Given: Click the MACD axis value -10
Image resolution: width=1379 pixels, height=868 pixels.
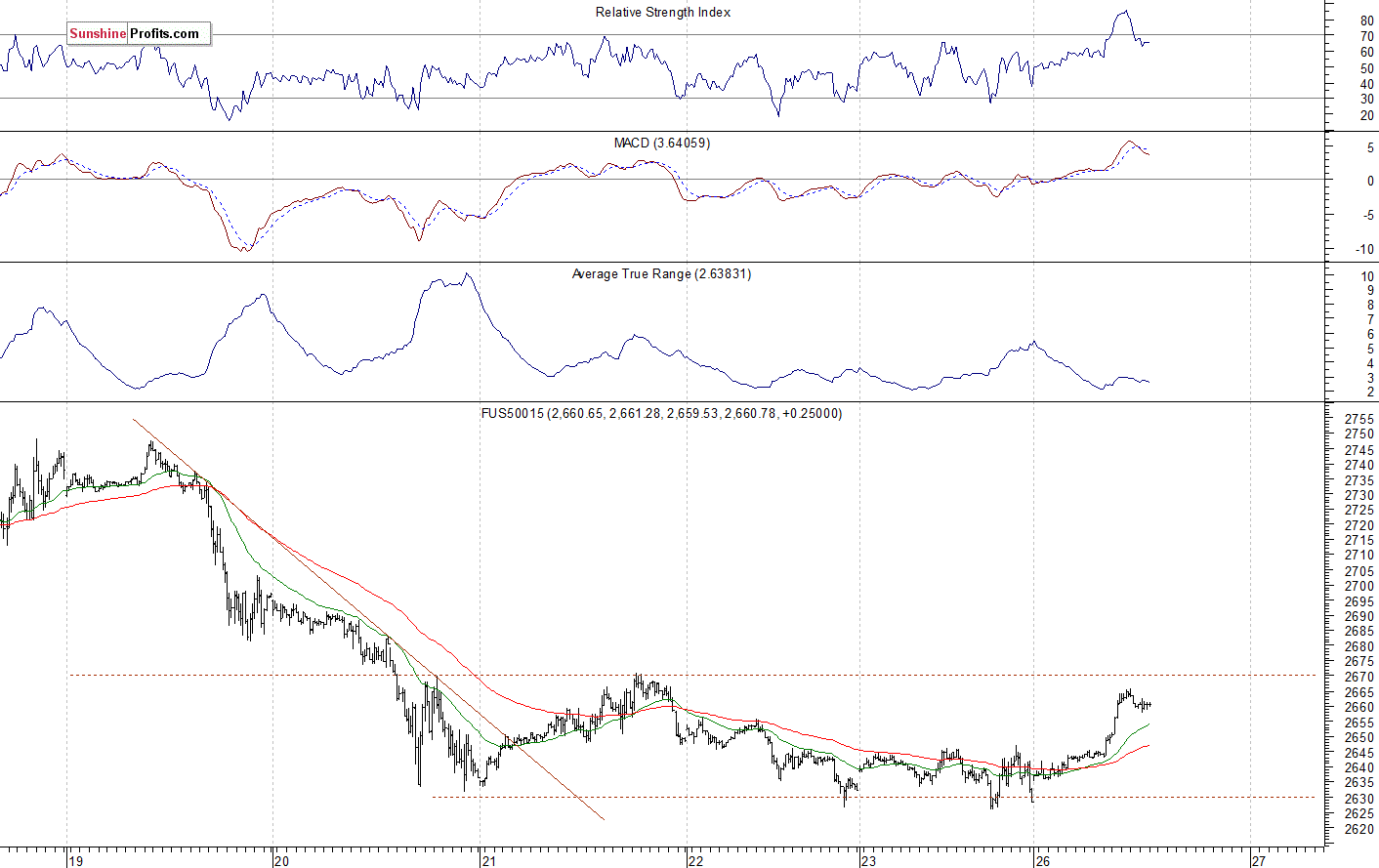Looking at the screenshot, I should (1364, 250).
